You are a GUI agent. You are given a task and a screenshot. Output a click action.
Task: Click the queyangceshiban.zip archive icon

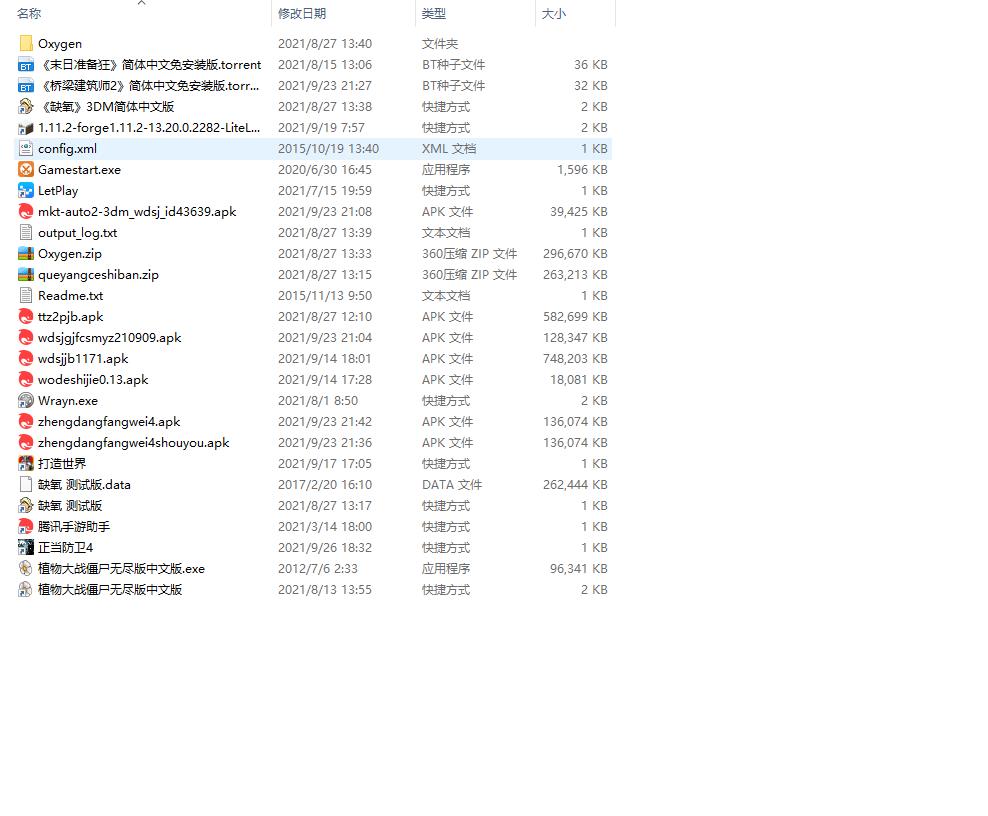click(x=26, y=275)
